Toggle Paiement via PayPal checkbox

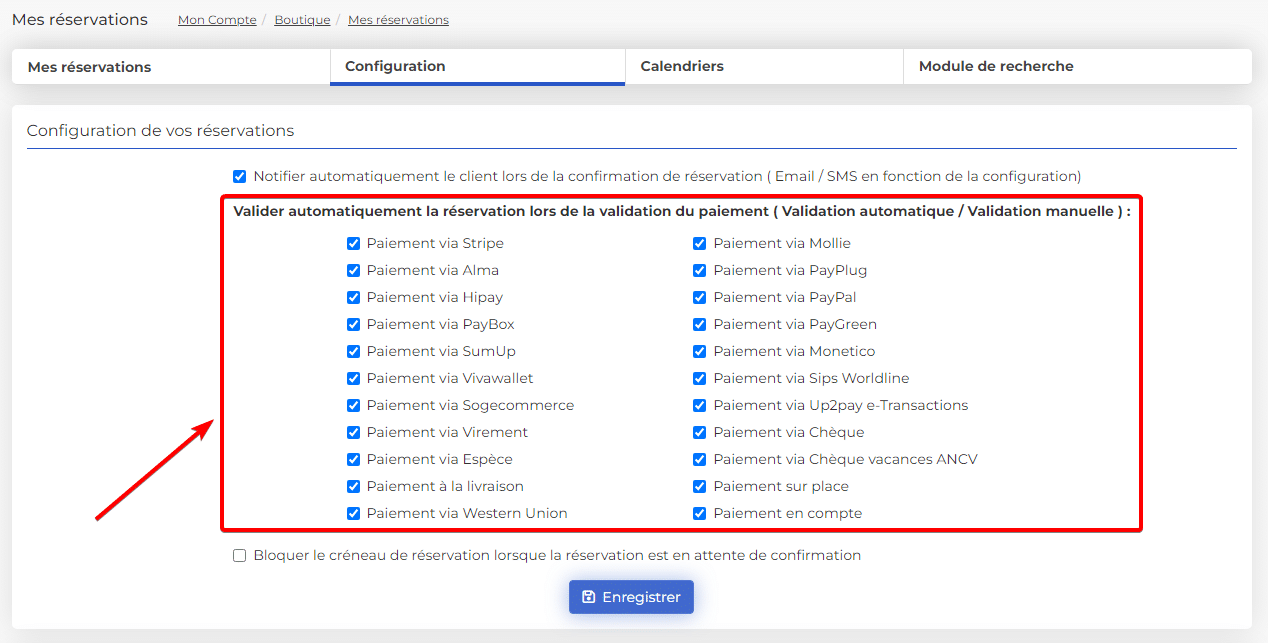tap(700, 297)
